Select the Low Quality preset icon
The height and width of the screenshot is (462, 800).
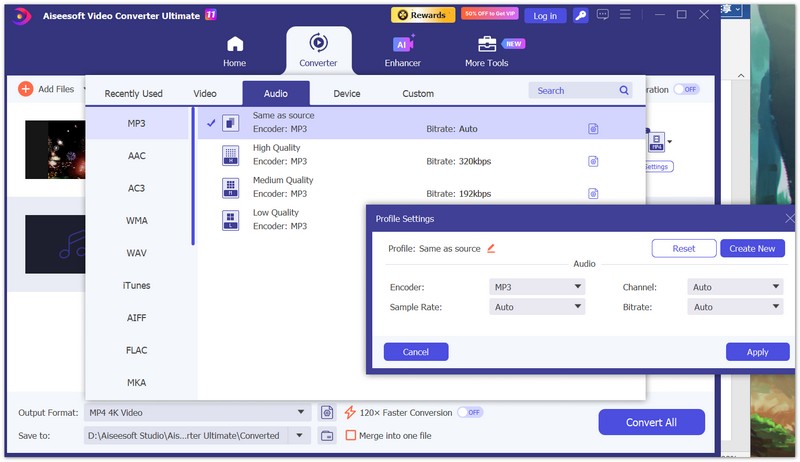[231, 220]
